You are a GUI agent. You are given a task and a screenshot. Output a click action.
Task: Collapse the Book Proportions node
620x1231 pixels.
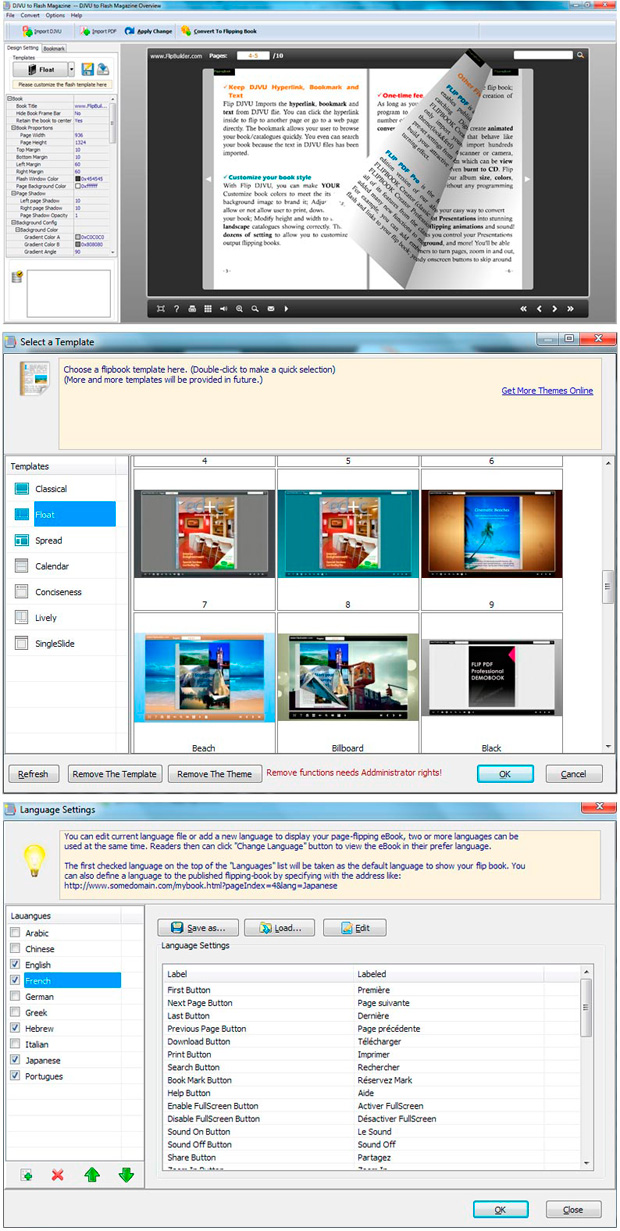click(x=14, y=128)
